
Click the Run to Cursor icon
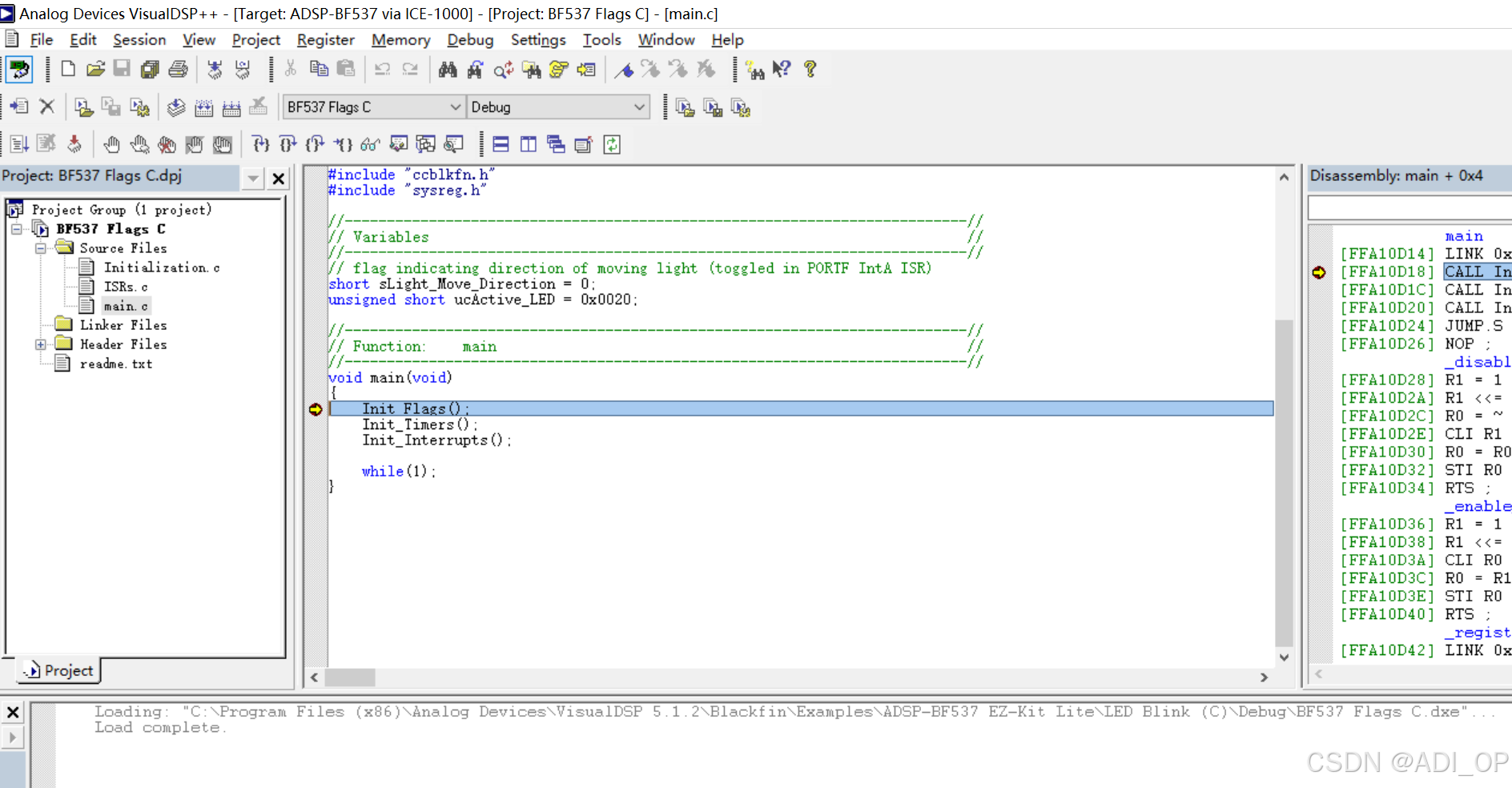343,144
